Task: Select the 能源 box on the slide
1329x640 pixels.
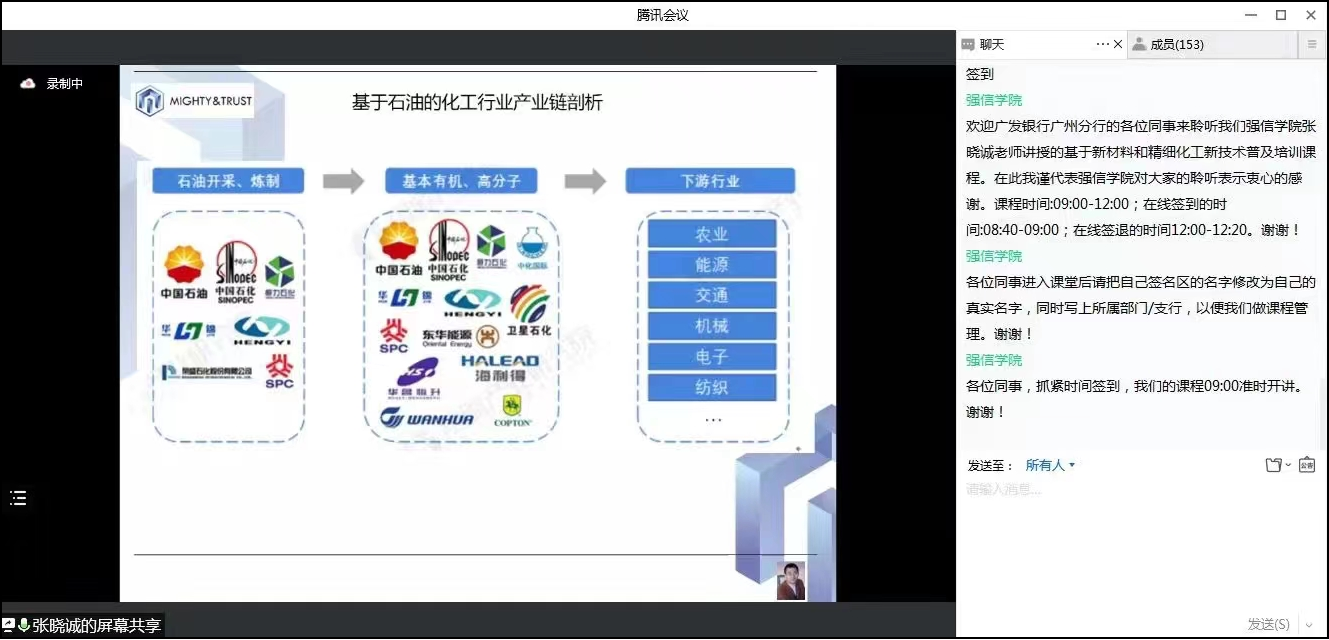Action: [x=712, y=265]
